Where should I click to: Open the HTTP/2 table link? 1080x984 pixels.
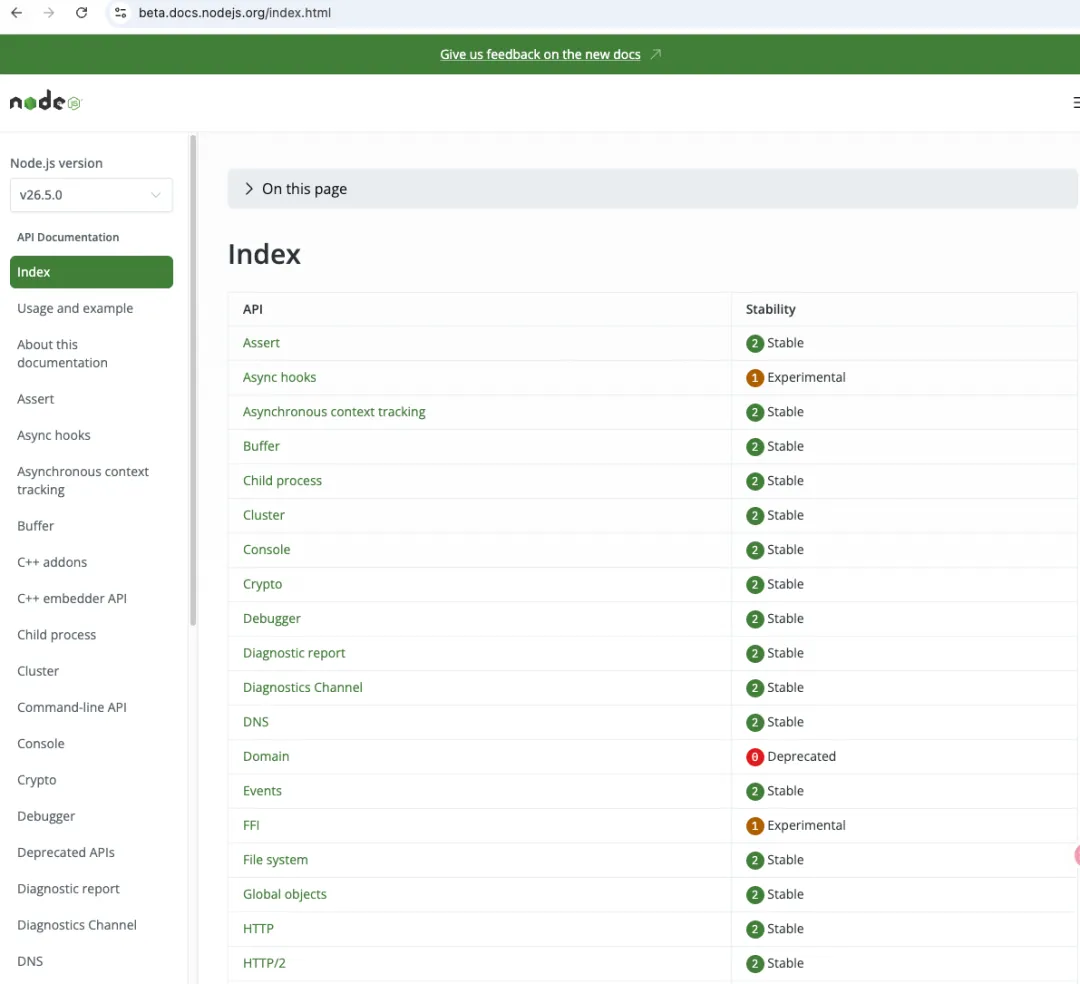point(264,963)
